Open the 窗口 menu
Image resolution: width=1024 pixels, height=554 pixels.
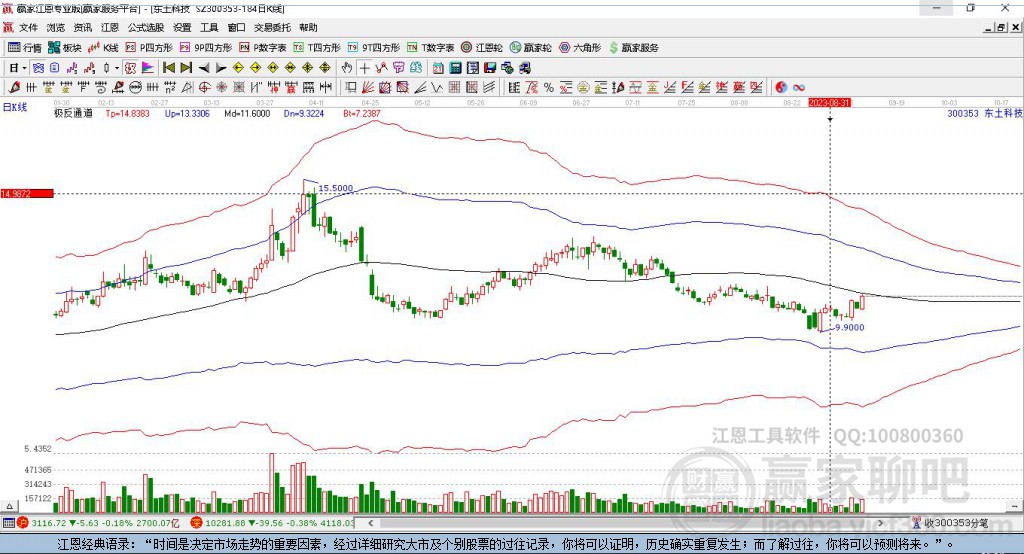click(236, 27)
